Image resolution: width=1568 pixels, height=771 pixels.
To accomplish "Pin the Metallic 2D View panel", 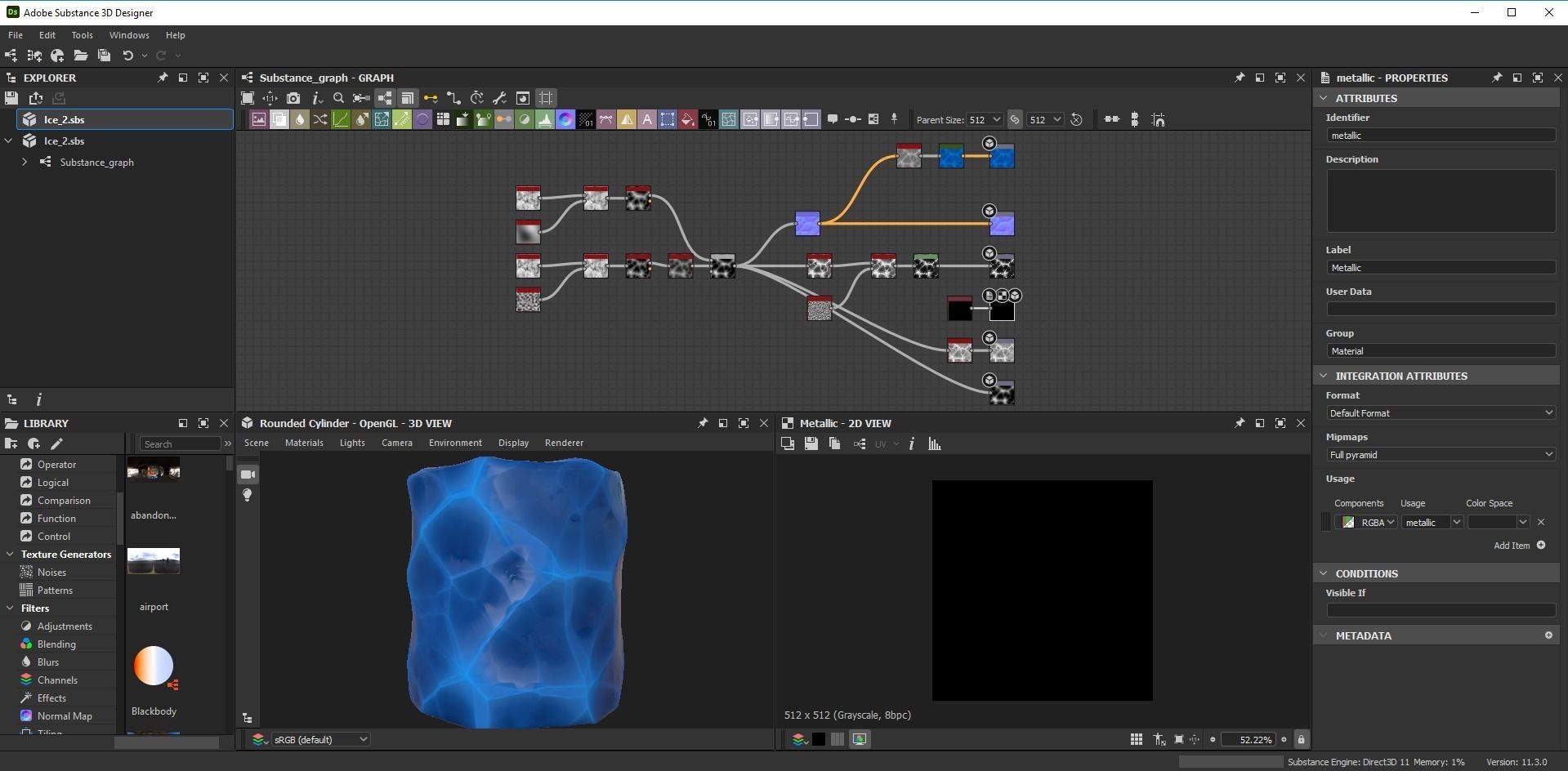I will click(x=1239, y=423).
